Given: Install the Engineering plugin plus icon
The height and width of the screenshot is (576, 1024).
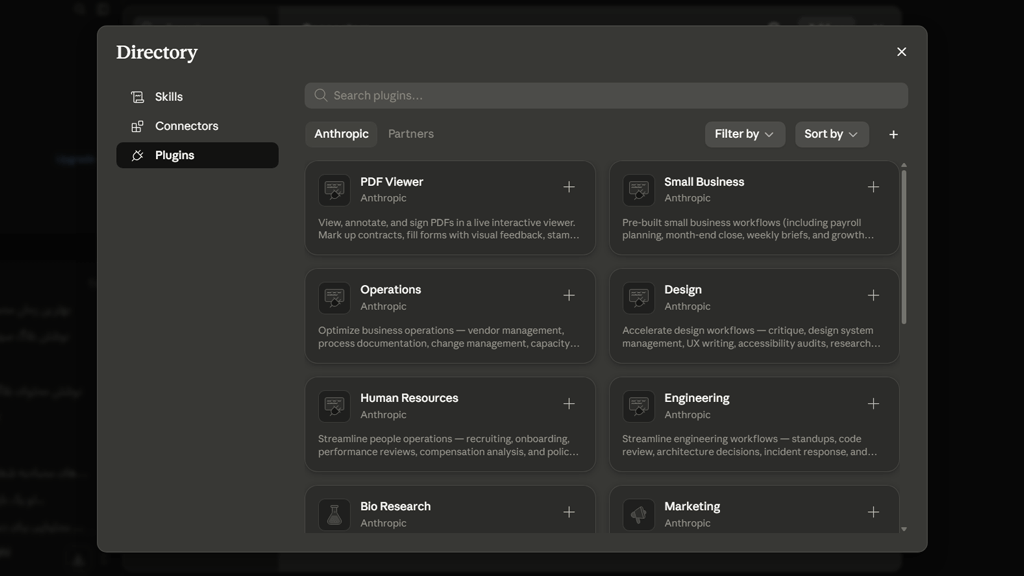Looking at the screenshot, I should tap(873, 404).
